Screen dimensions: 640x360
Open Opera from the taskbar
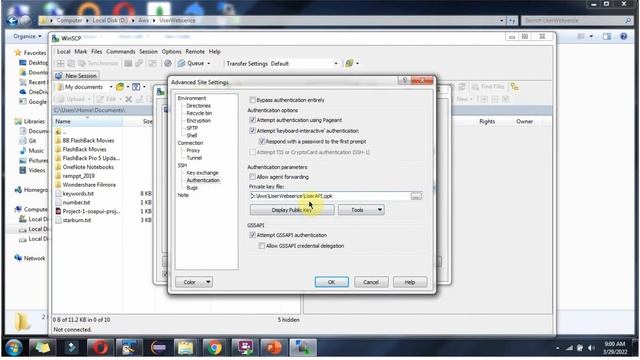pyautogui.click(x=100, y=348)
